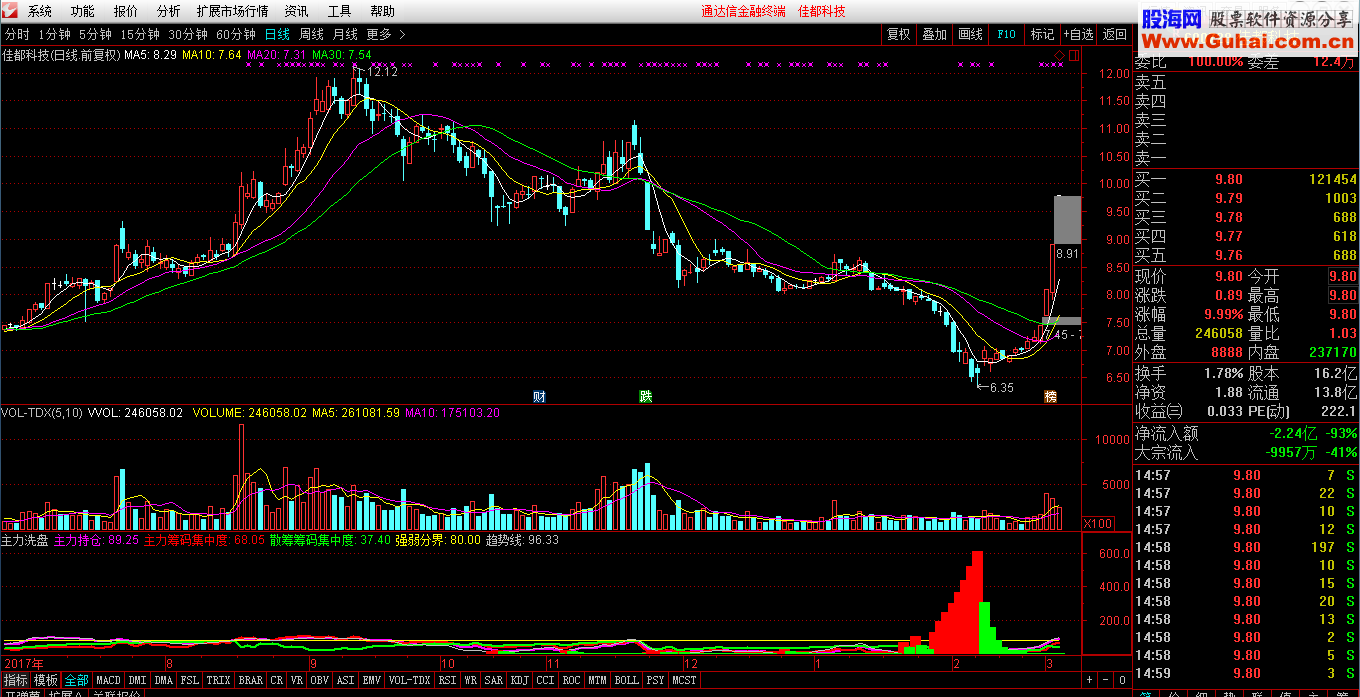
Task: Click the 叠加 overlay button
Action: click(935, 34)
